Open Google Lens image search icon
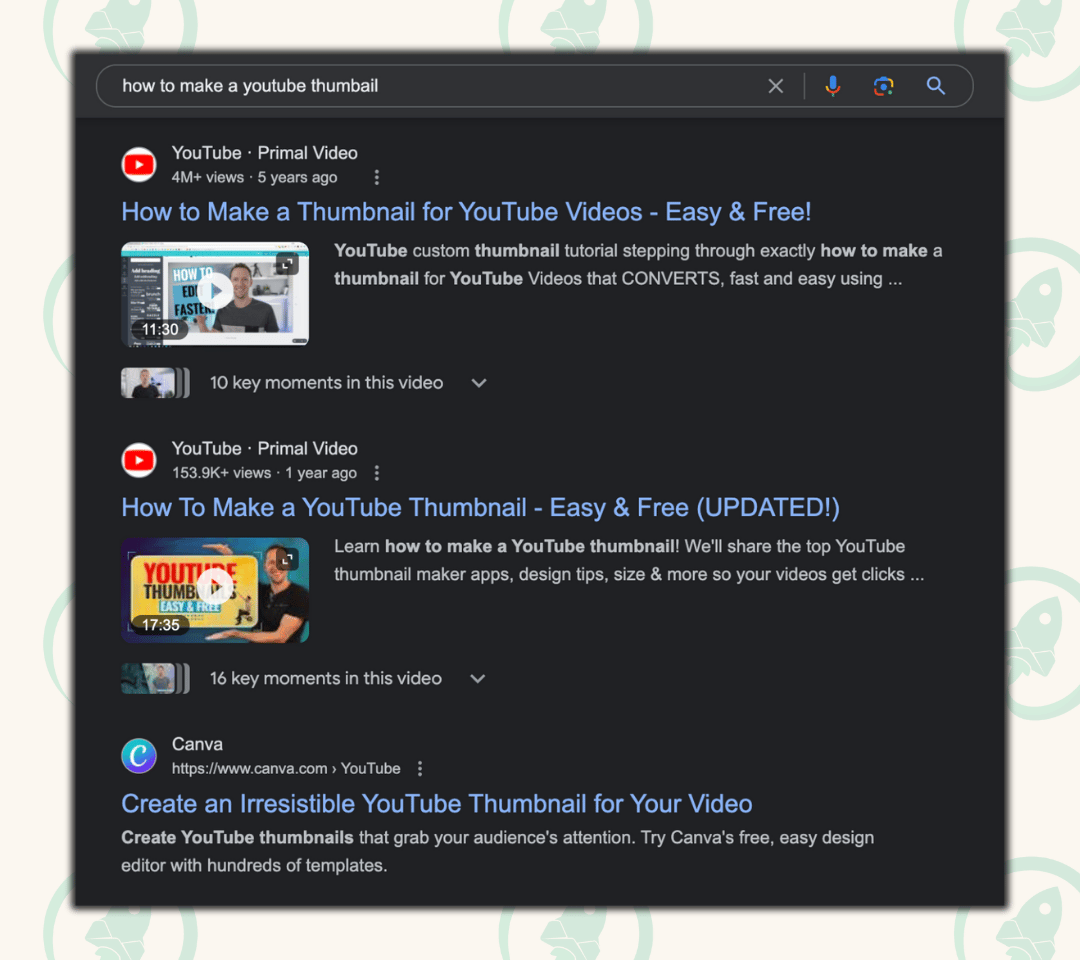 [x=884, y=86]
